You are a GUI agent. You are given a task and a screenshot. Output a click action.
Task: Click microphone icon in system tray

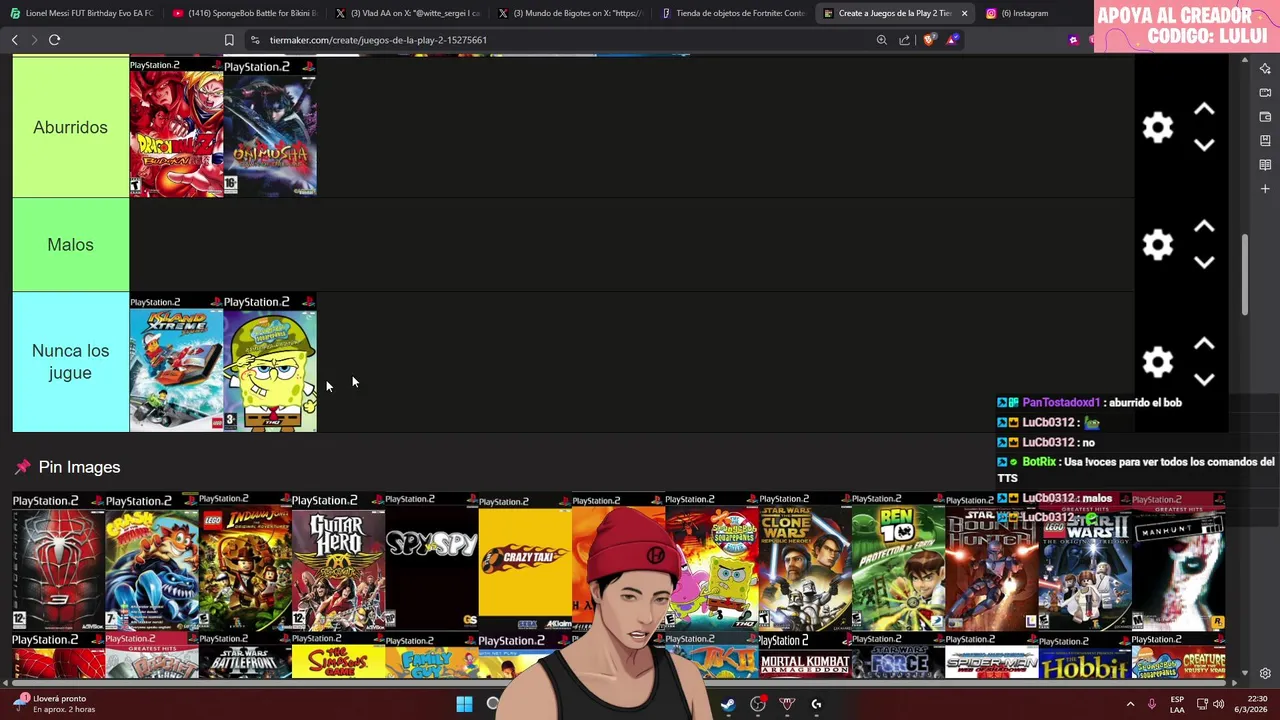point(1151,704)
